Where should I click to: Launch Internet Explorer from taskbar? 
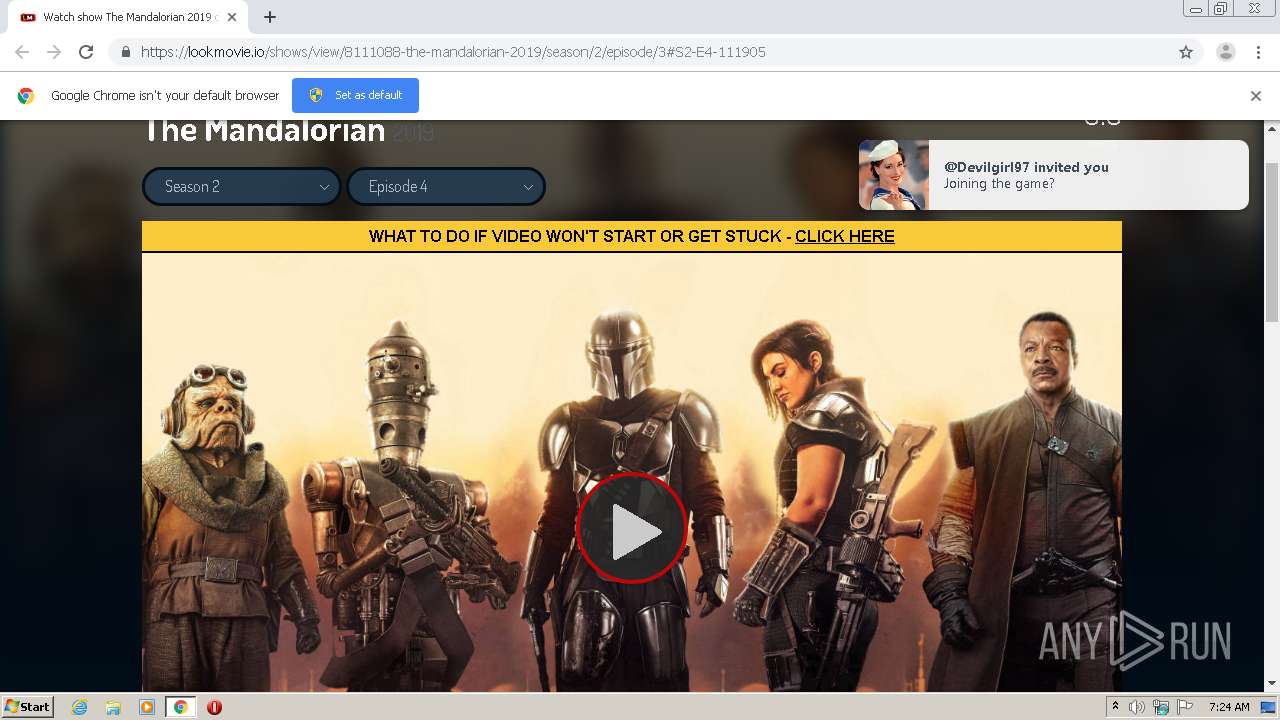(80, 707)
